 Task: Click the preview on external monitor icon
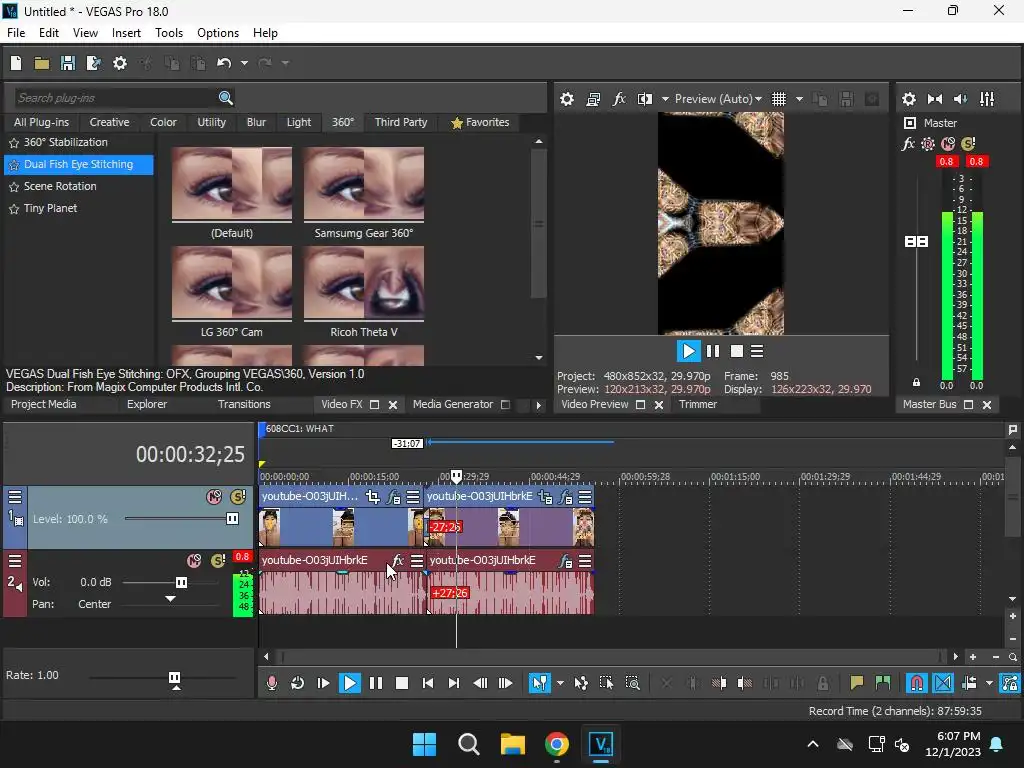coord(593,99)
